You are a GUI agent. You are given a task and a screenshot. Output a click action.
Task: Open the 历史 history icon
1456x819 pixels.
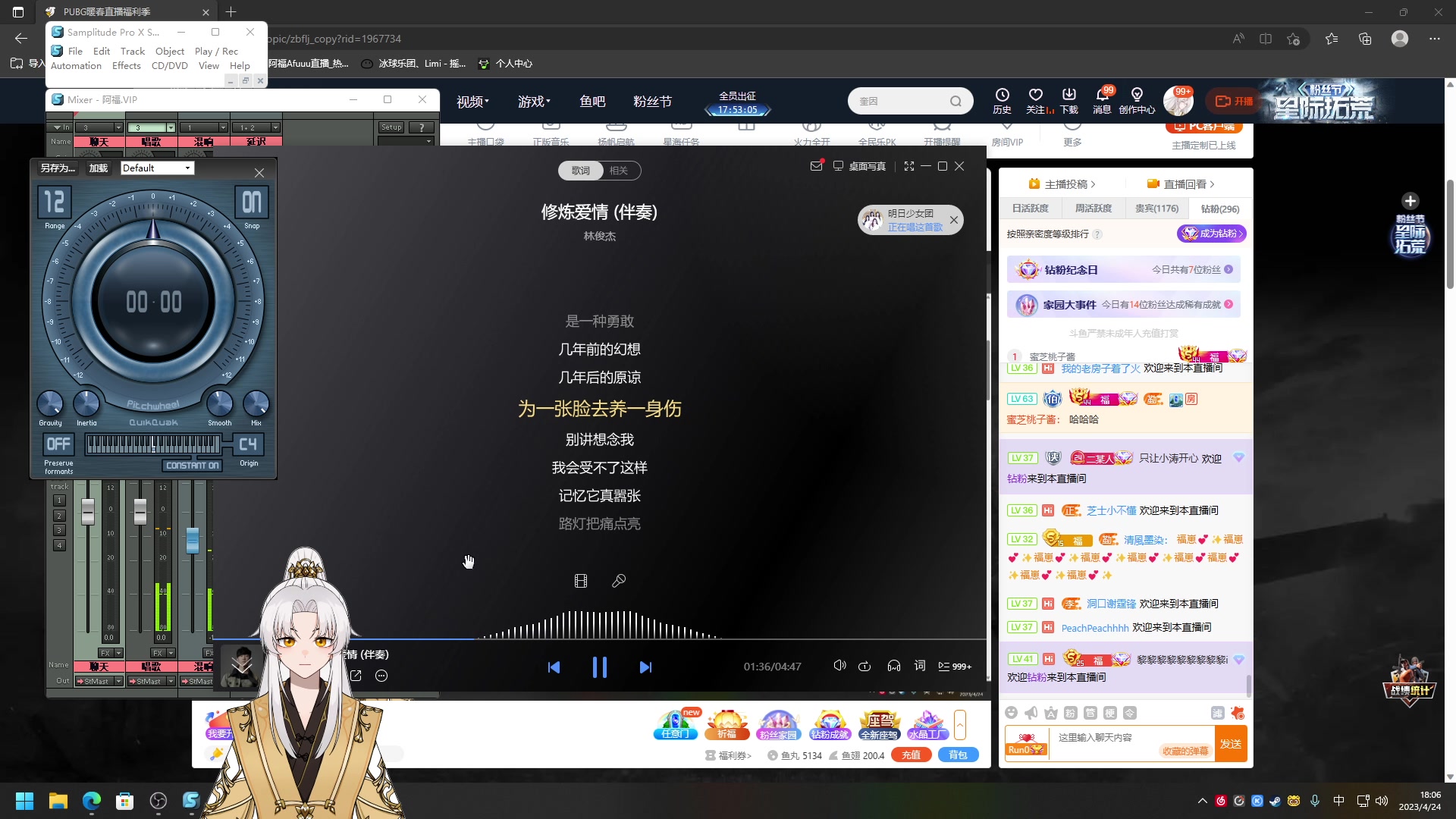tap(1002, 101)
